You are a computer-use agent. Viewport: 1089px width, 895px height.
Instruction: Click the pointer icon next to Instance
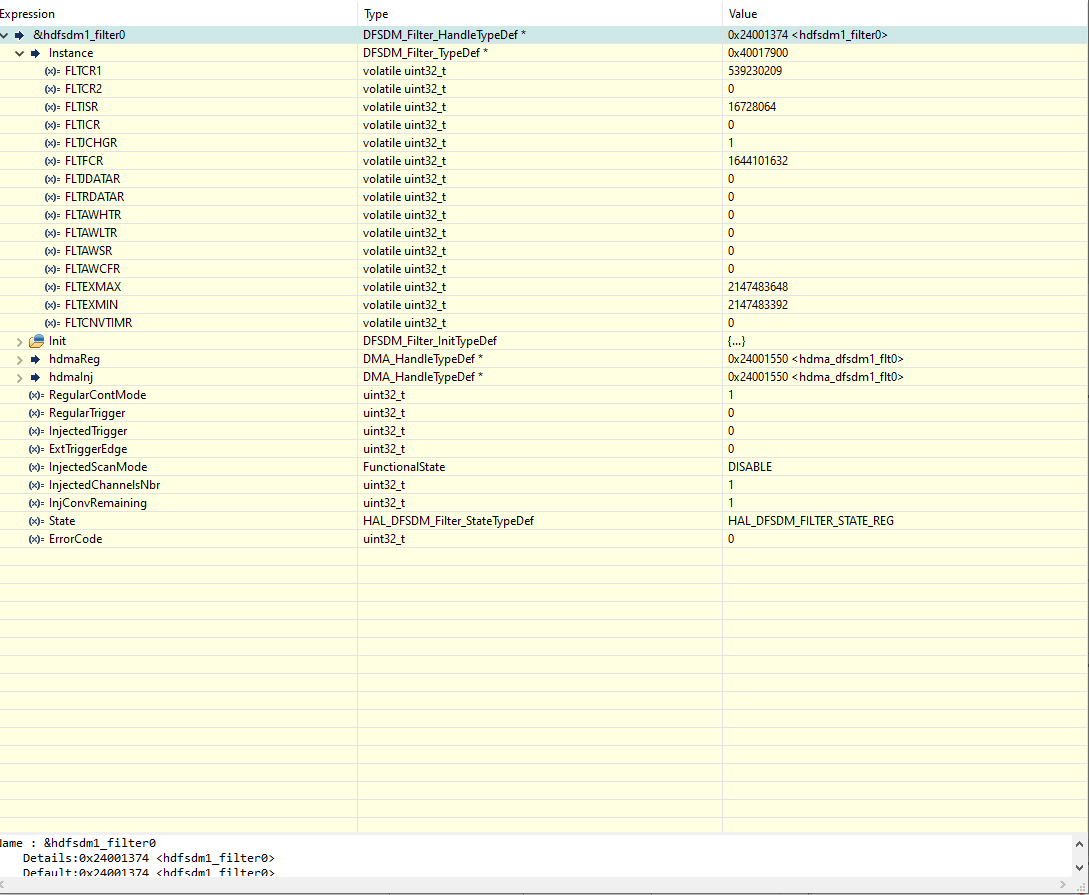[x=35, y=52]
